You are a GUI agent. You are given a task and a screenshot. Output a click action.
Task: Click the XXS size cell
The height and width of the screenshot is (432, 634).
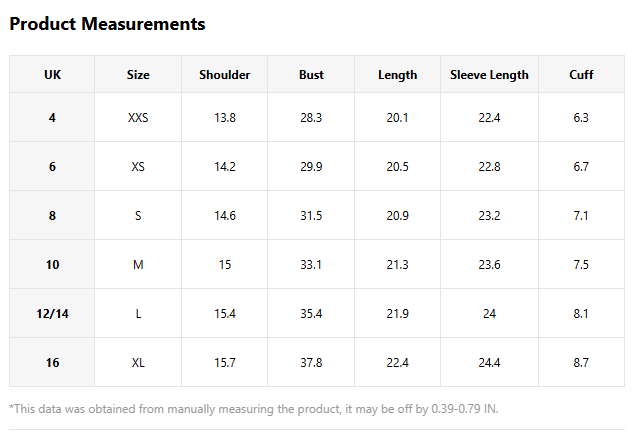coord(138,118)
